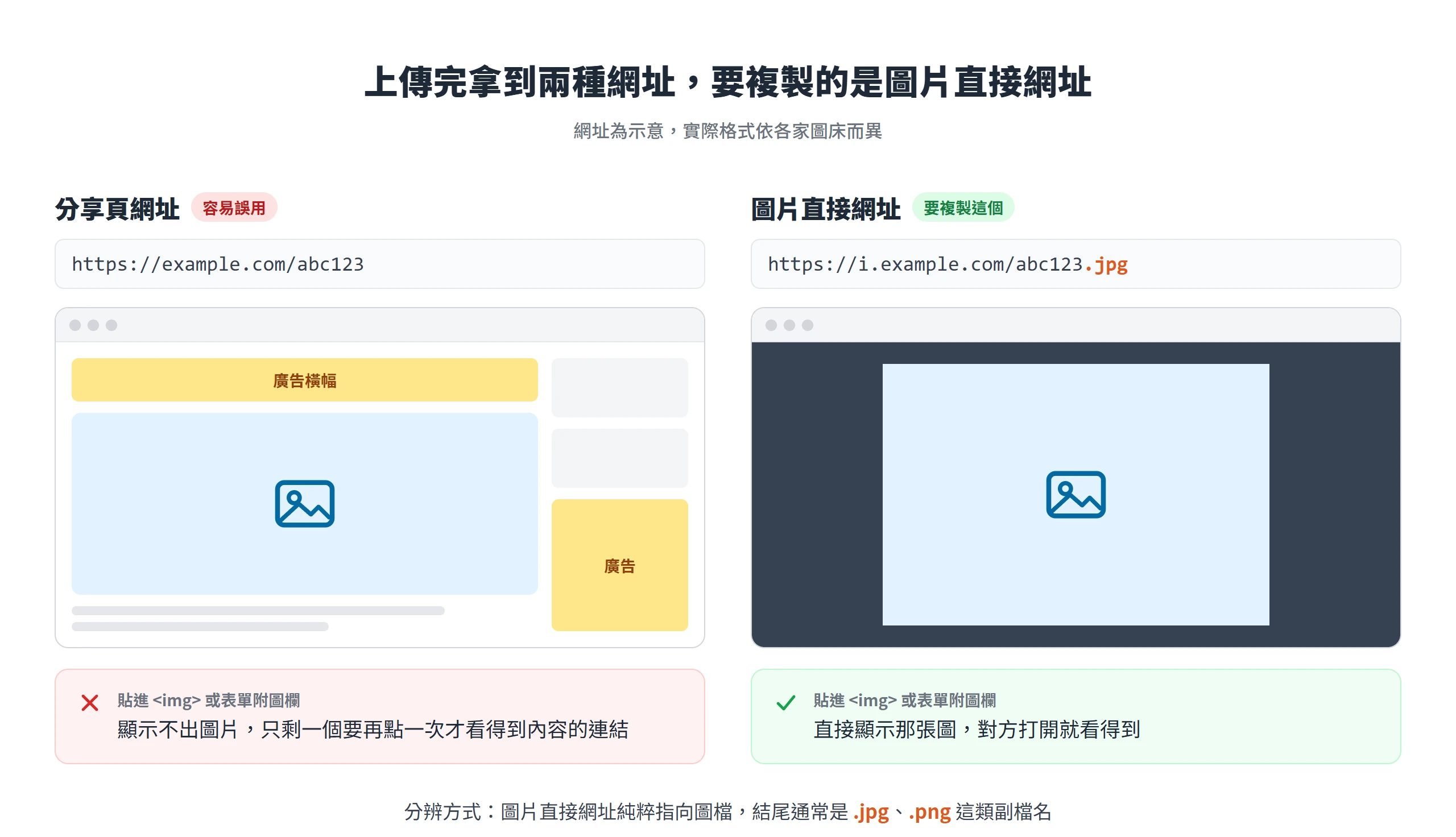Click the text 顯示不出圖片
1456x837 pixels.
coord(177,730)
